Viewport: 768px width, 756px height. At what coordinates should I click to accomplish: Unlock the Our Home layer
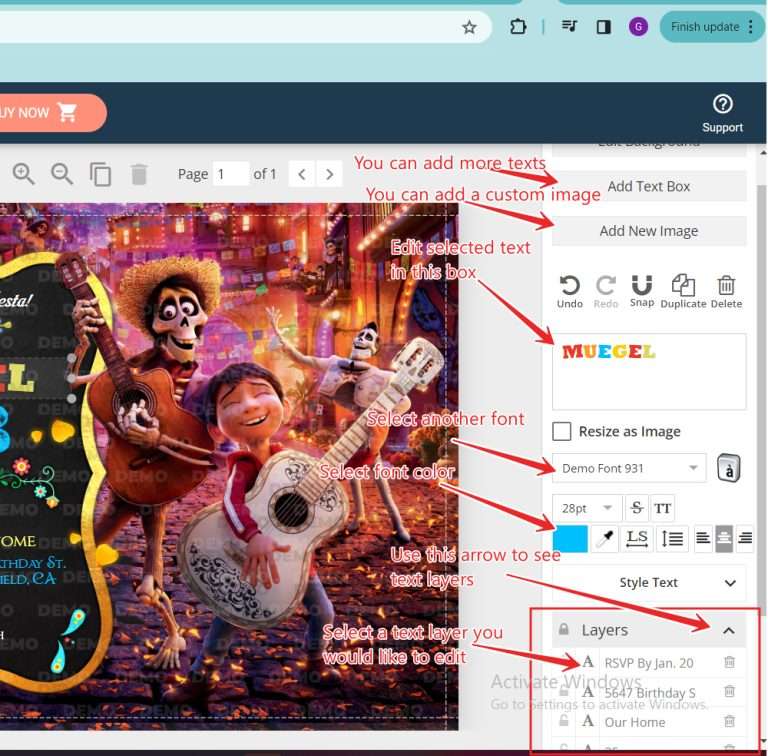coord(564,721)
